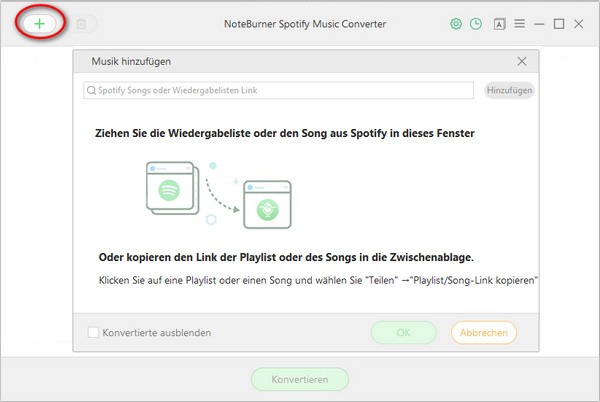The width and height of the screenshot is (600, 402).
Task: Open conversion history clock icon
Action: point(476,24)
